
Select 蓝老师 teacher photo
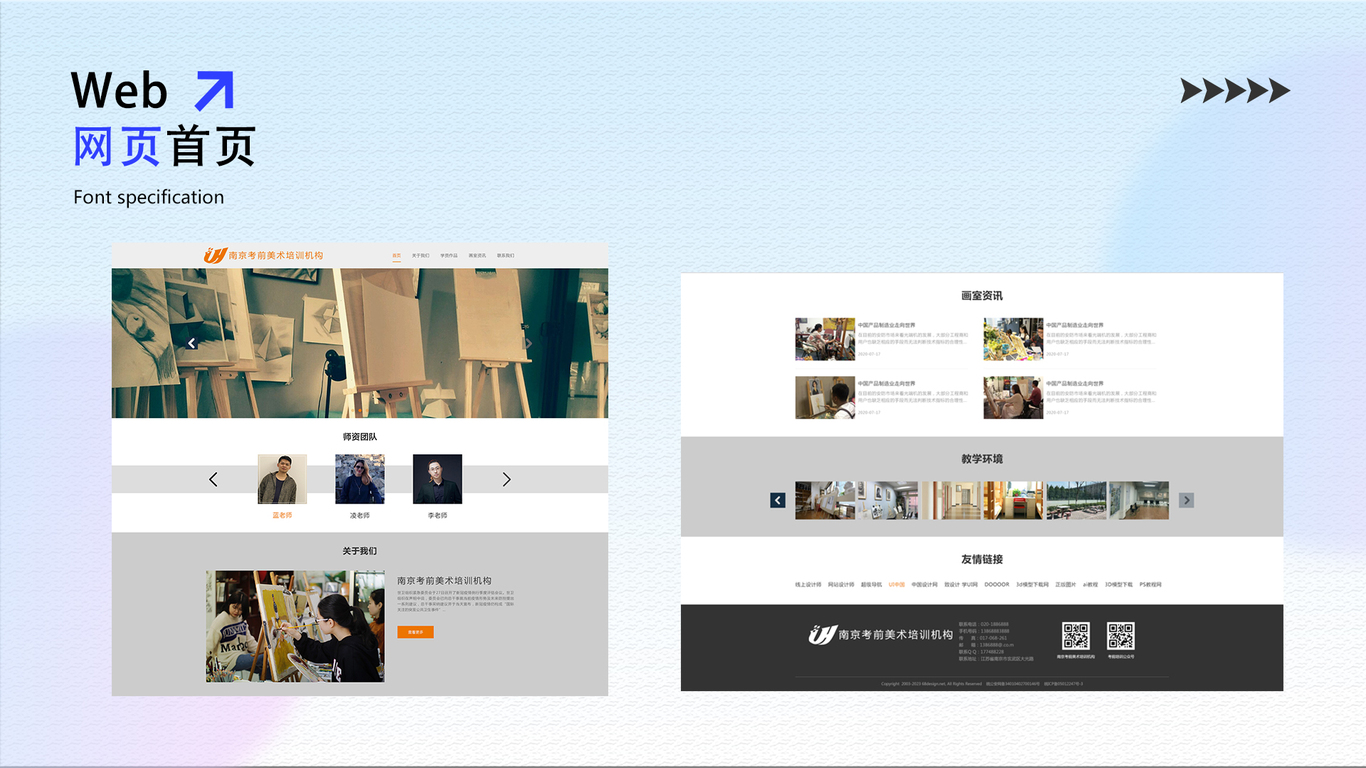point(282,479)
